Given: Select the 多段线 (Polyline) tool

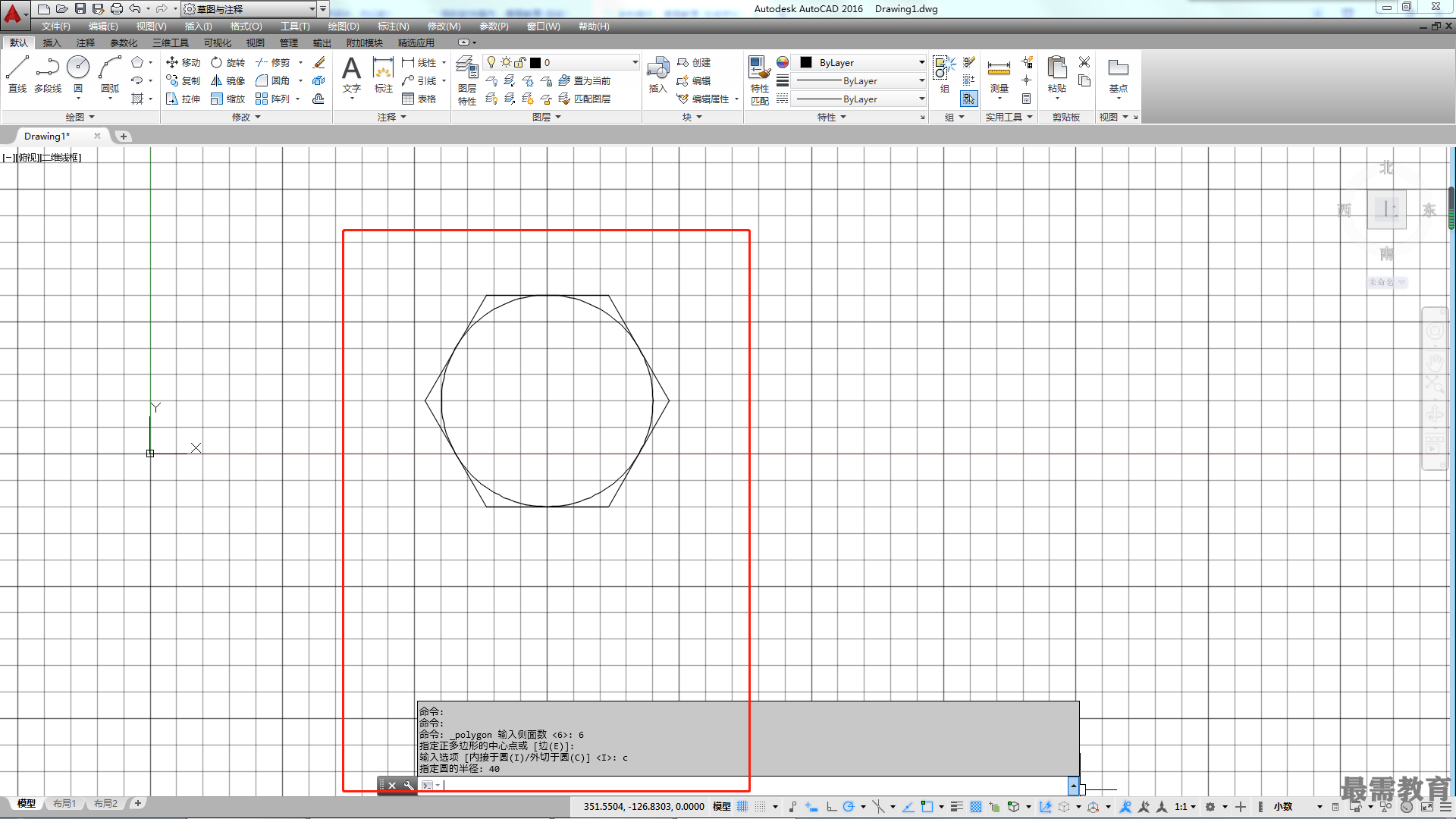Looking at the screenshot, I should point(48,74).
